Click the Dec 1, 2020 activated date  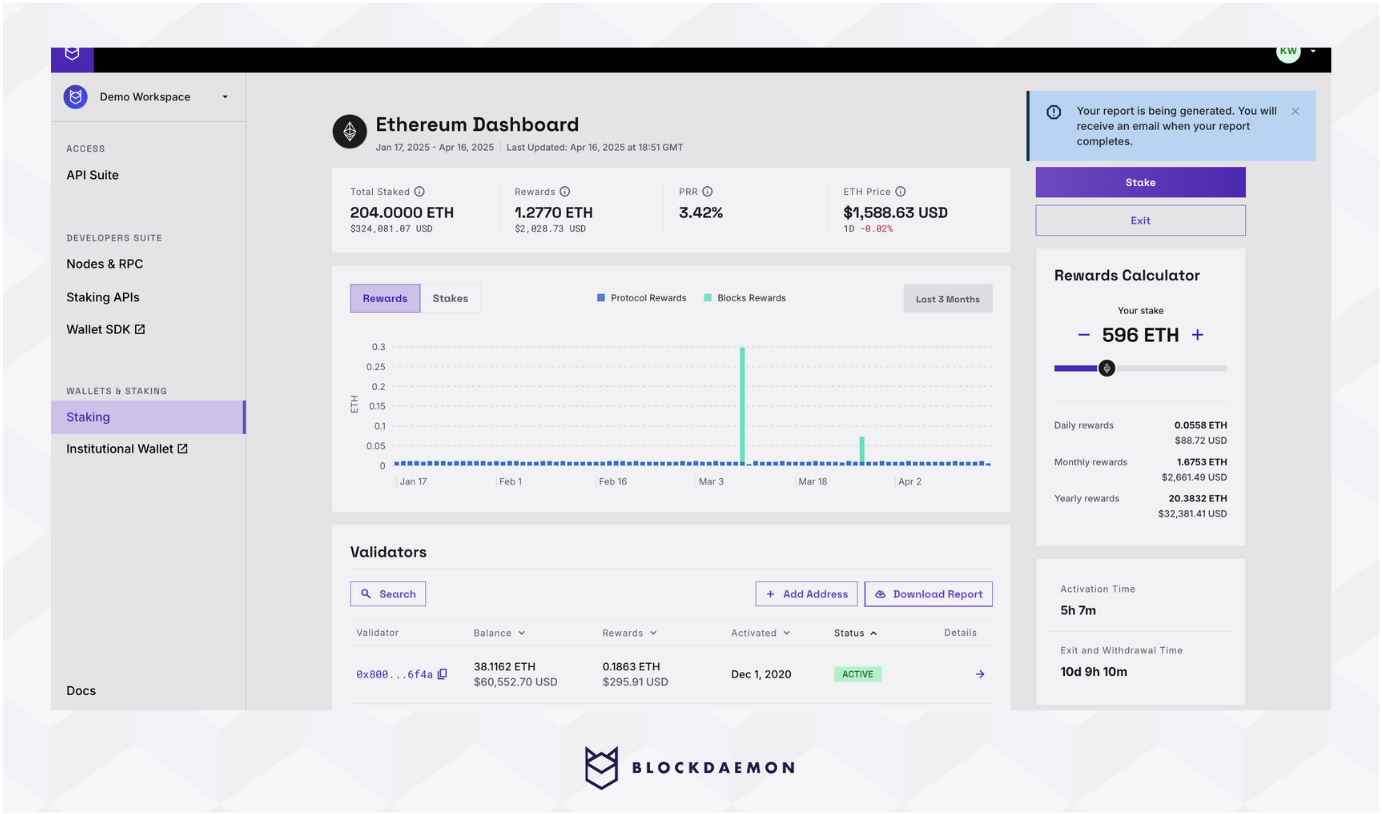(x=761, y=674)
